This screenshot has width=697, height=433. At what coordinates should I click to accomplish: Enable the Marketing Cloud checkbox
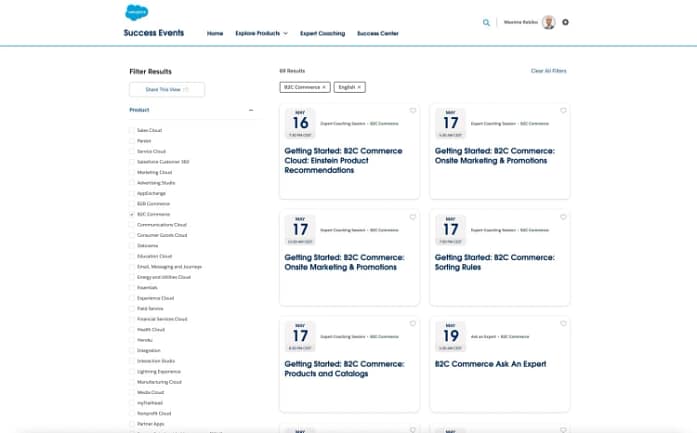pyautogui.click(x=132, y=172)
